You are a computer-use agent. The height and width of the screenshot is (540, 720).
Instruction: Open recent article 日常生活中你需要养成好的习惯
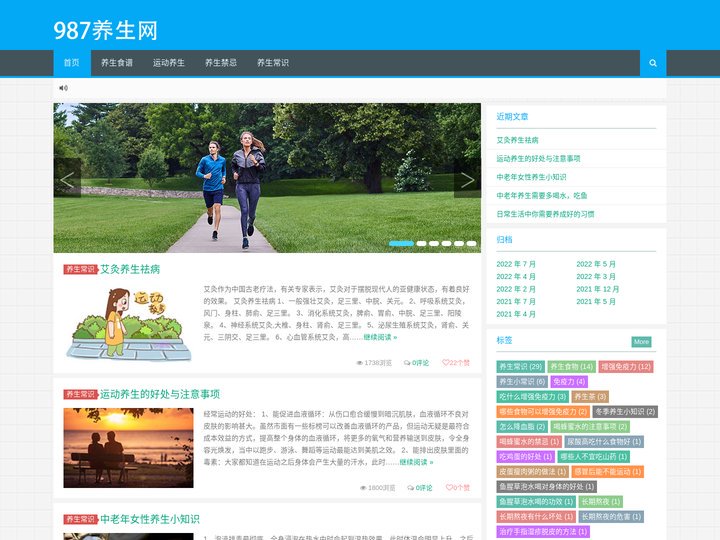(x=546, y=214)
